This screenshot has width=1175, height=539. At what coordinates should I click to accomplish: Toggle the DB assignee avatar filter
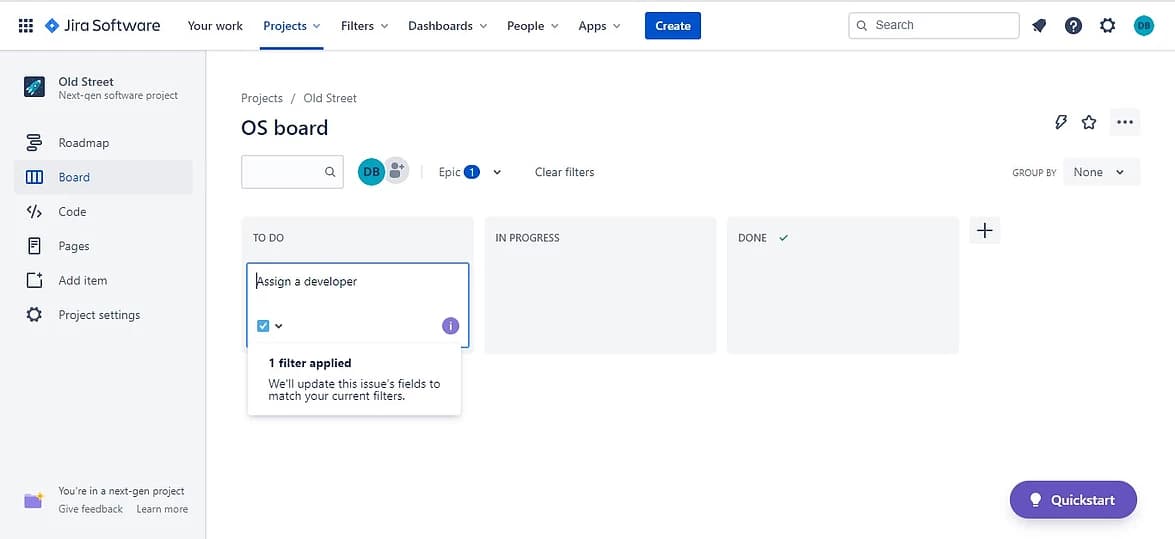[371, 172]
